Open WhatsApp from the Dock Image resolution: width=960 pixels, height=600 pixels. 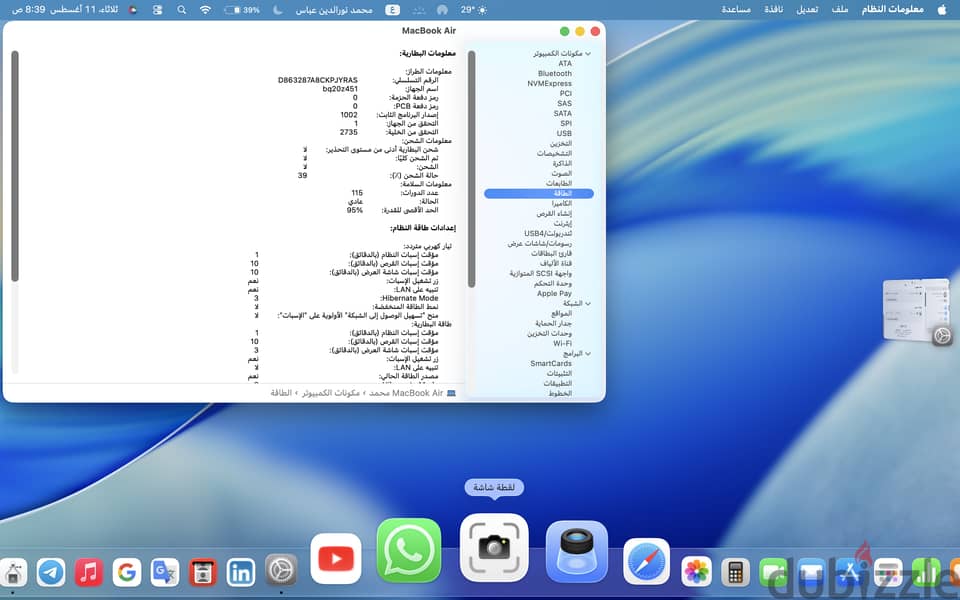(408, 550)
